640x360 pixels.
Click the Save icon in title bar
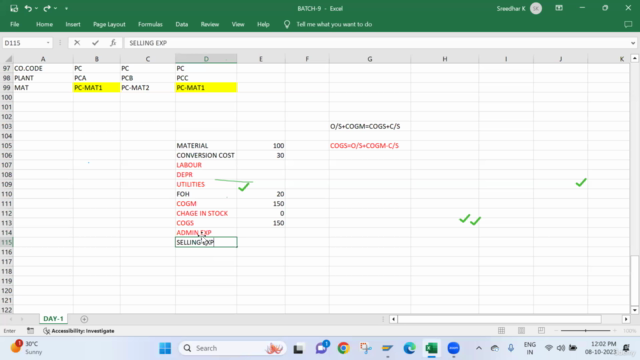pyautogui.click(x=14, y=8)
